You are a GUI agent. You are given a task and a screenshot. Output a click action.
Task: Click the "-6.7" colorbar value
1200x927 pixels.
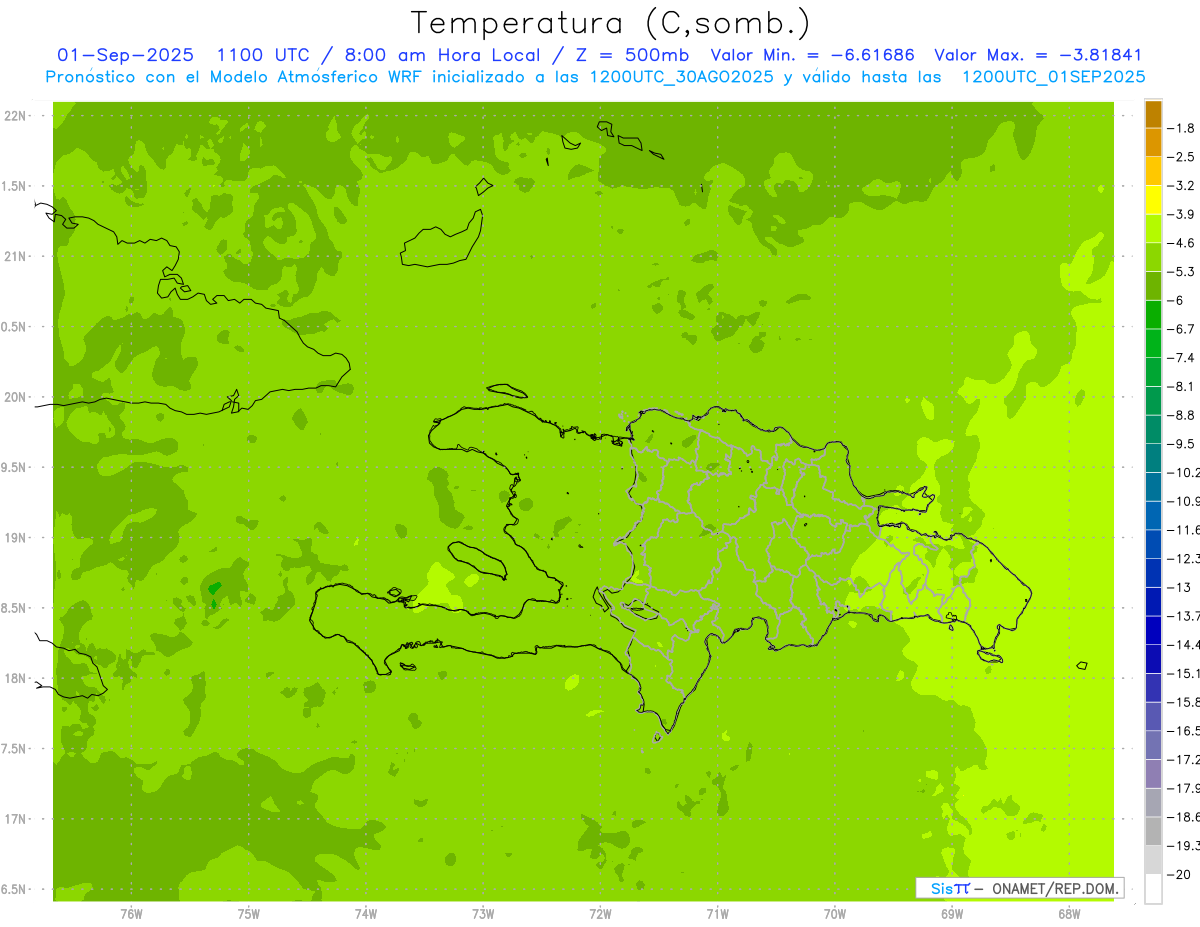pyautogui.click(x=1181, y=329)
